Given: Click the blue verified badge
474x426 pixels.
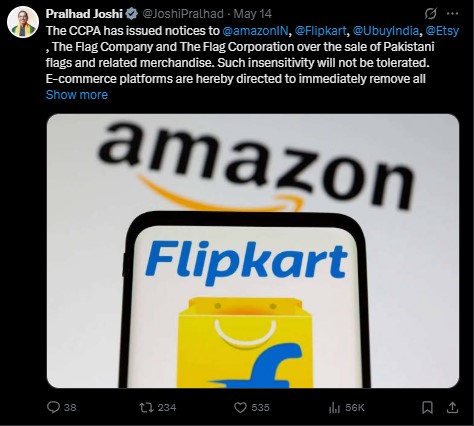Looking at the screenshot, I should (131, 14).
